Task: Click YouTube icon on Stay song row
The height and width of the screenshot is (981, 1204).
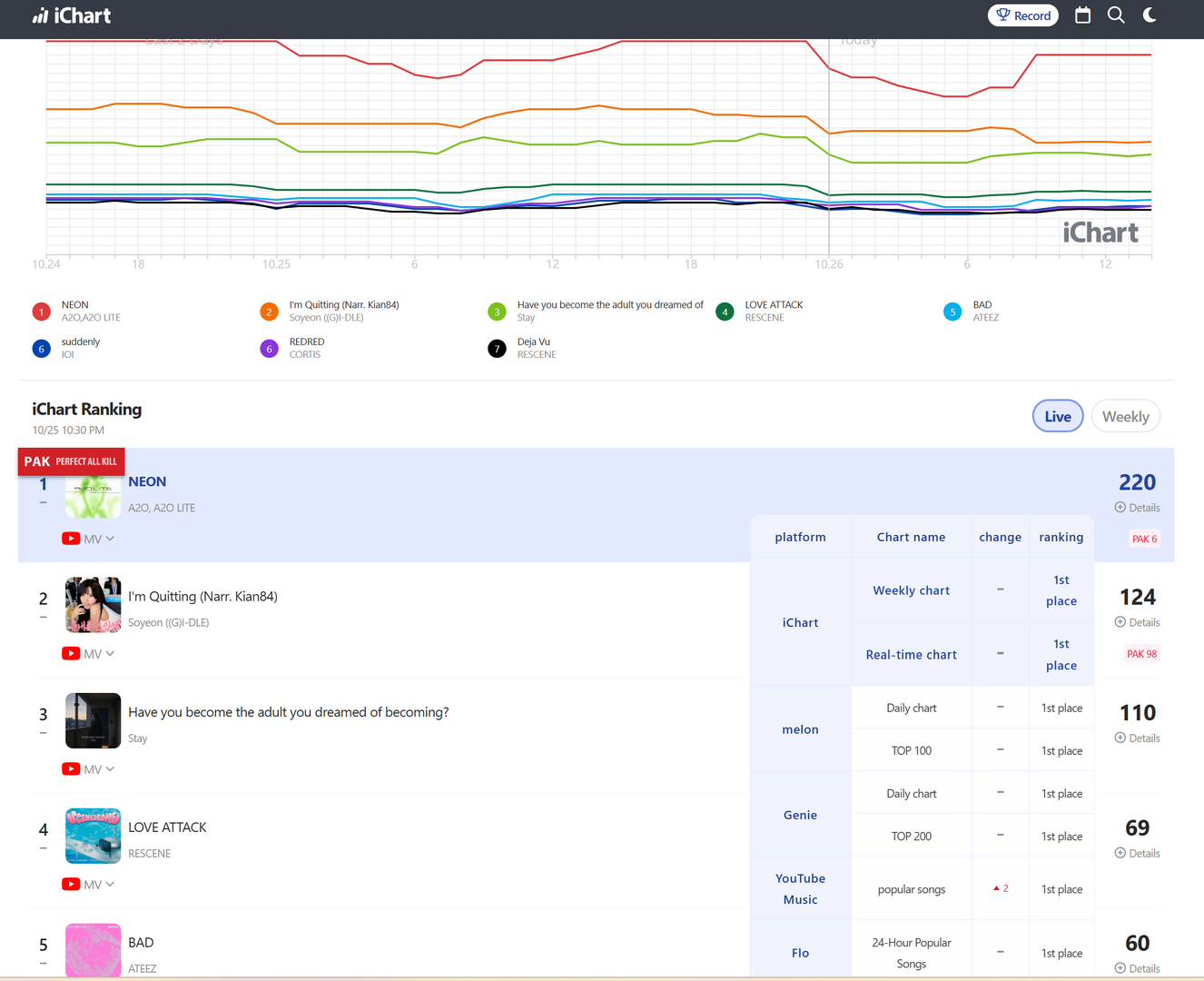Action: pos(71,769)
